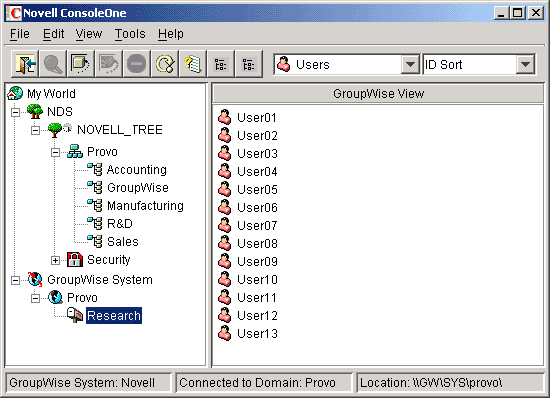Select User05 in the list
550x398 pixels.
[257, 189]
